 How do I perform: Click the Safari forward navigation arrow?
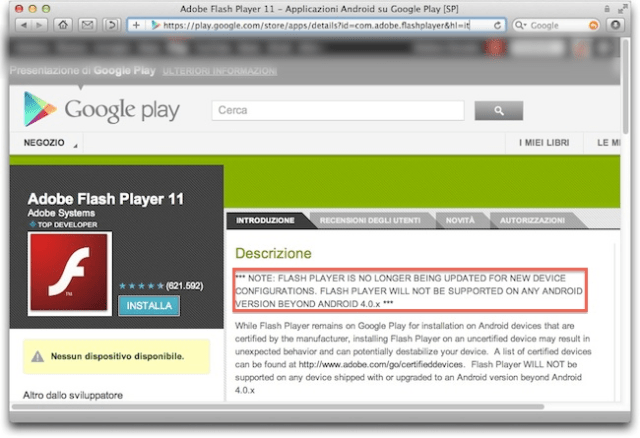(39, 24)
